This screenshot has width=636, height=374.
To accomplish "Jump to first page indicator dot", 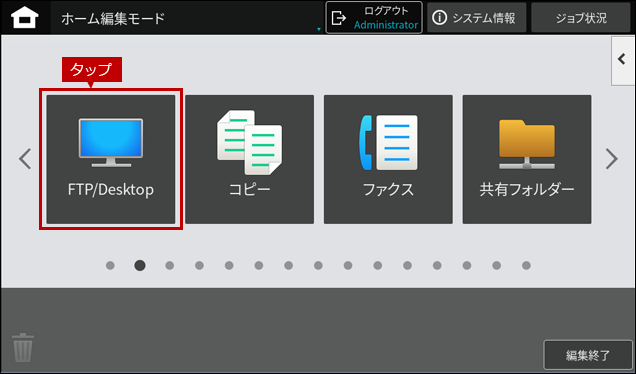I will pyautogui.click(x=110, y=265).
